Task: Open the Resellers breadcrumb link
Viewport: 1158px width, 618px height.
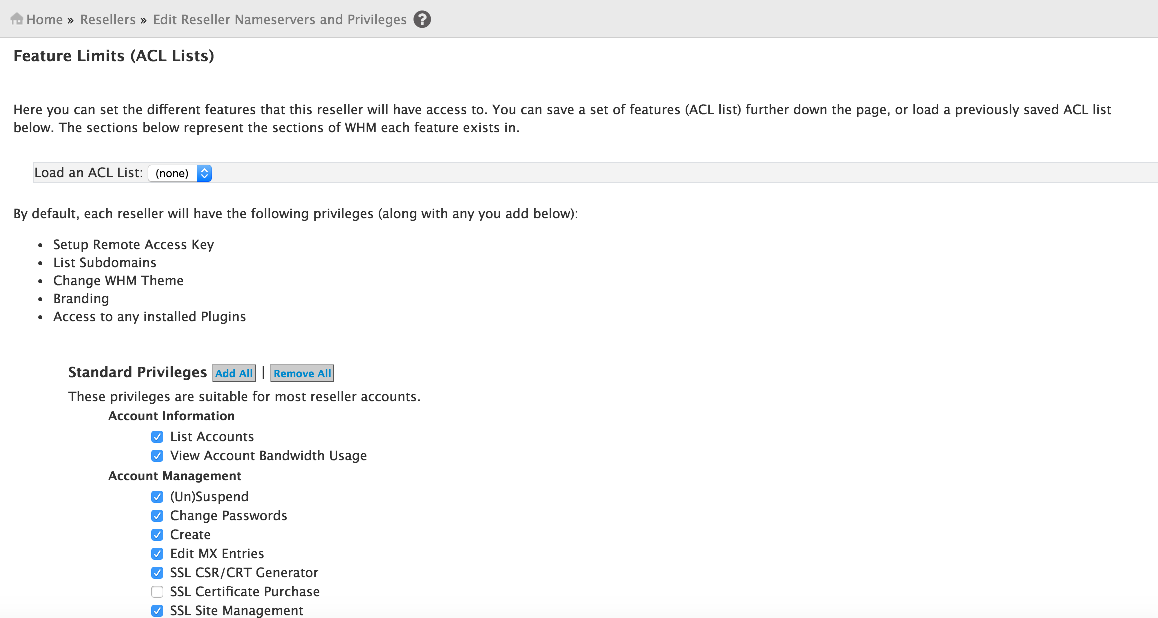Action: point(108,19)
